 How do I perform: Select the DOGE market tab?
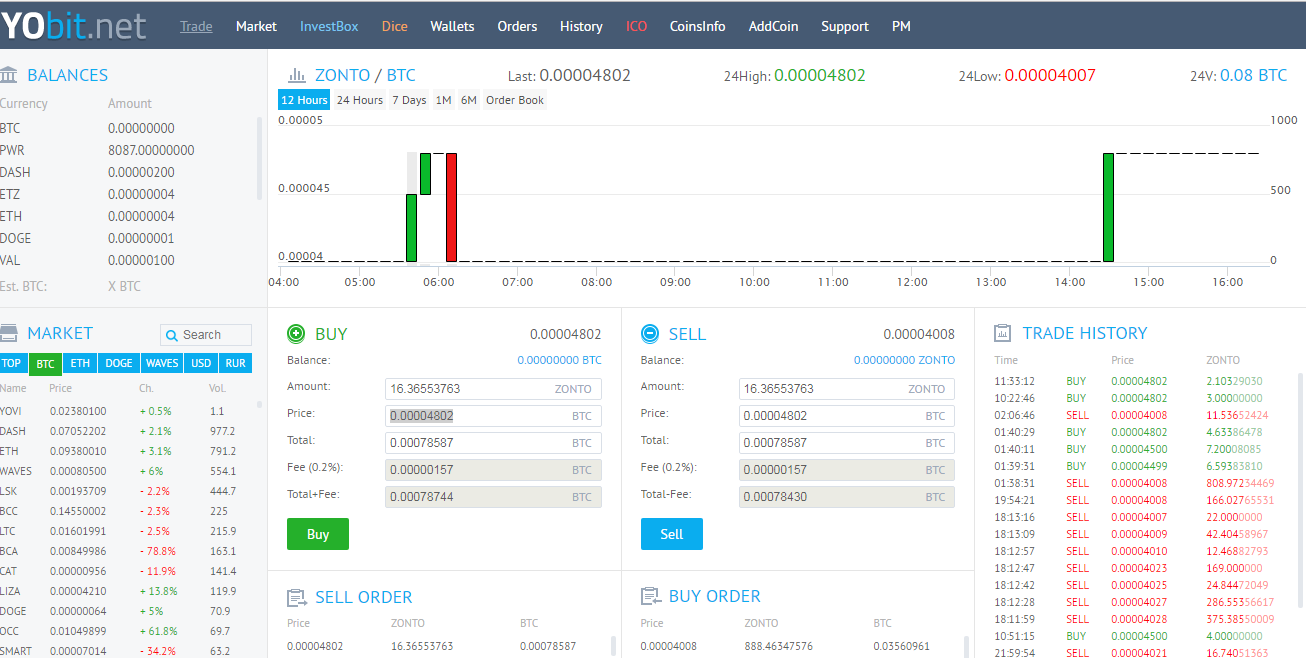point(118,363)
